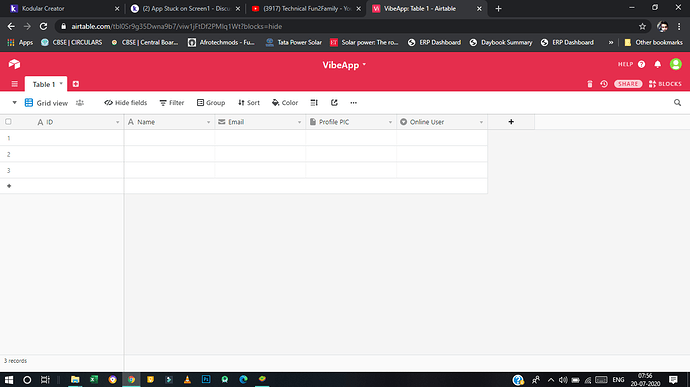The height and width of the screenshot is (387, 690).
Task: Open the Filter menu
Action: pos(172,103)
